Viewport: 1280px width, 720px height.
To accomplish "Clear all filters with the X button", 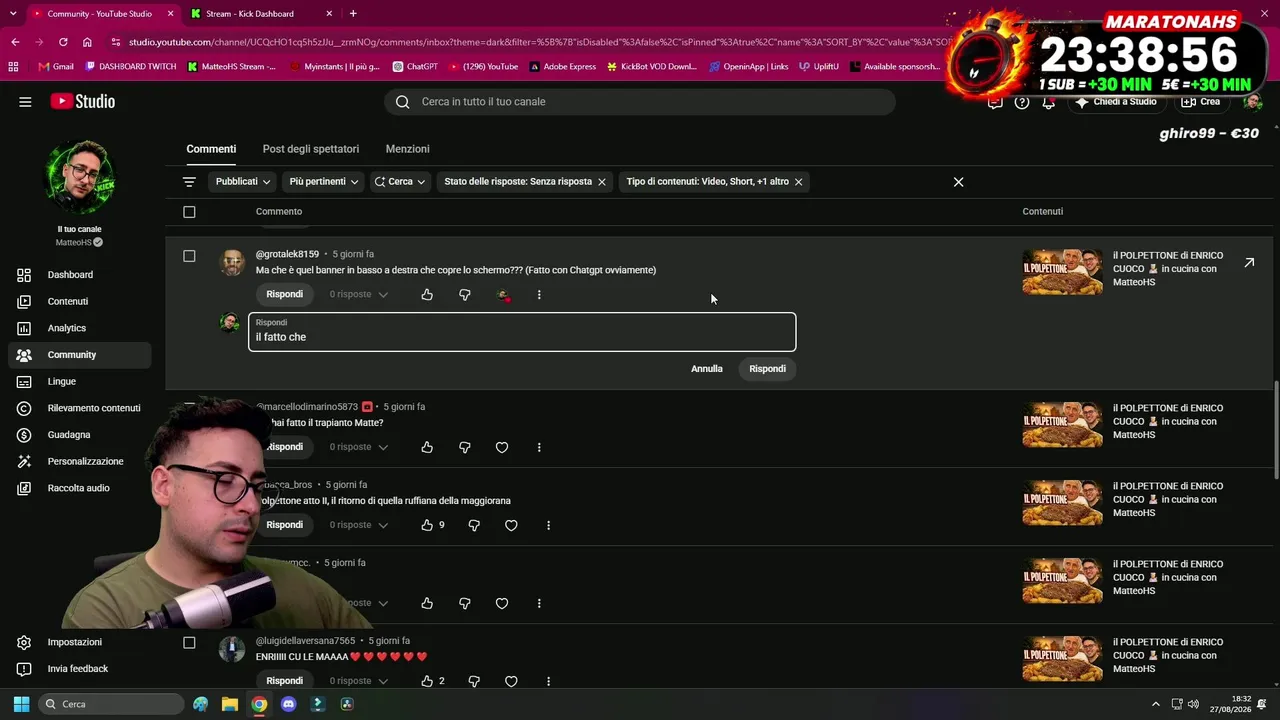I will 959,182.
